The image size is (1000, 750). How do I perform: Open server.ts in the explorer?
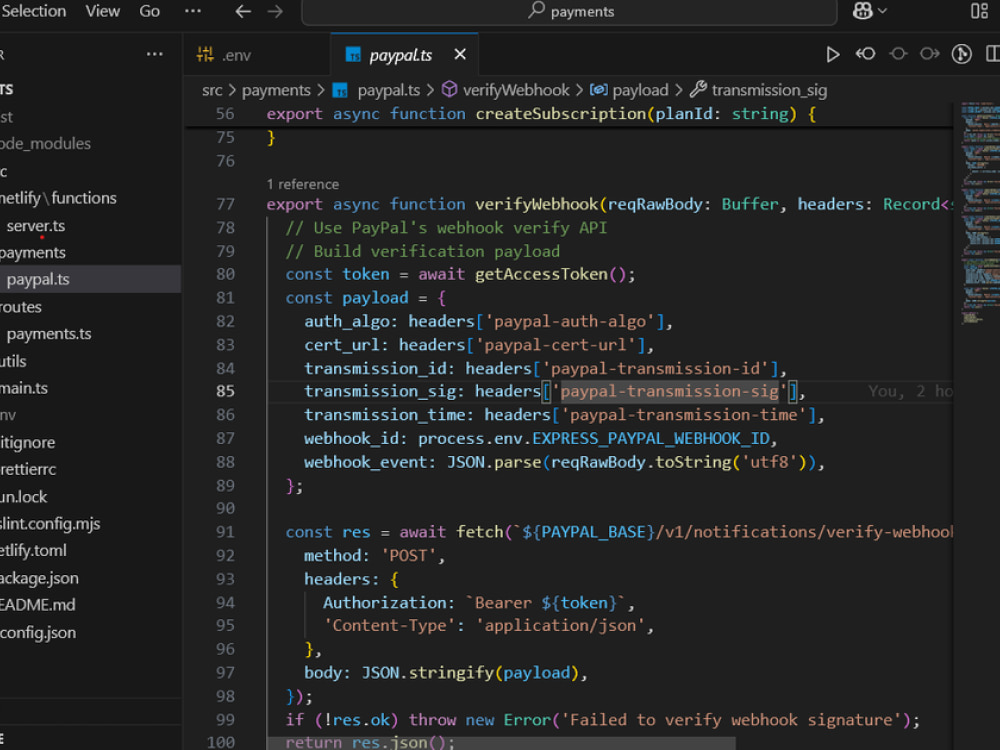coord(36,226)
